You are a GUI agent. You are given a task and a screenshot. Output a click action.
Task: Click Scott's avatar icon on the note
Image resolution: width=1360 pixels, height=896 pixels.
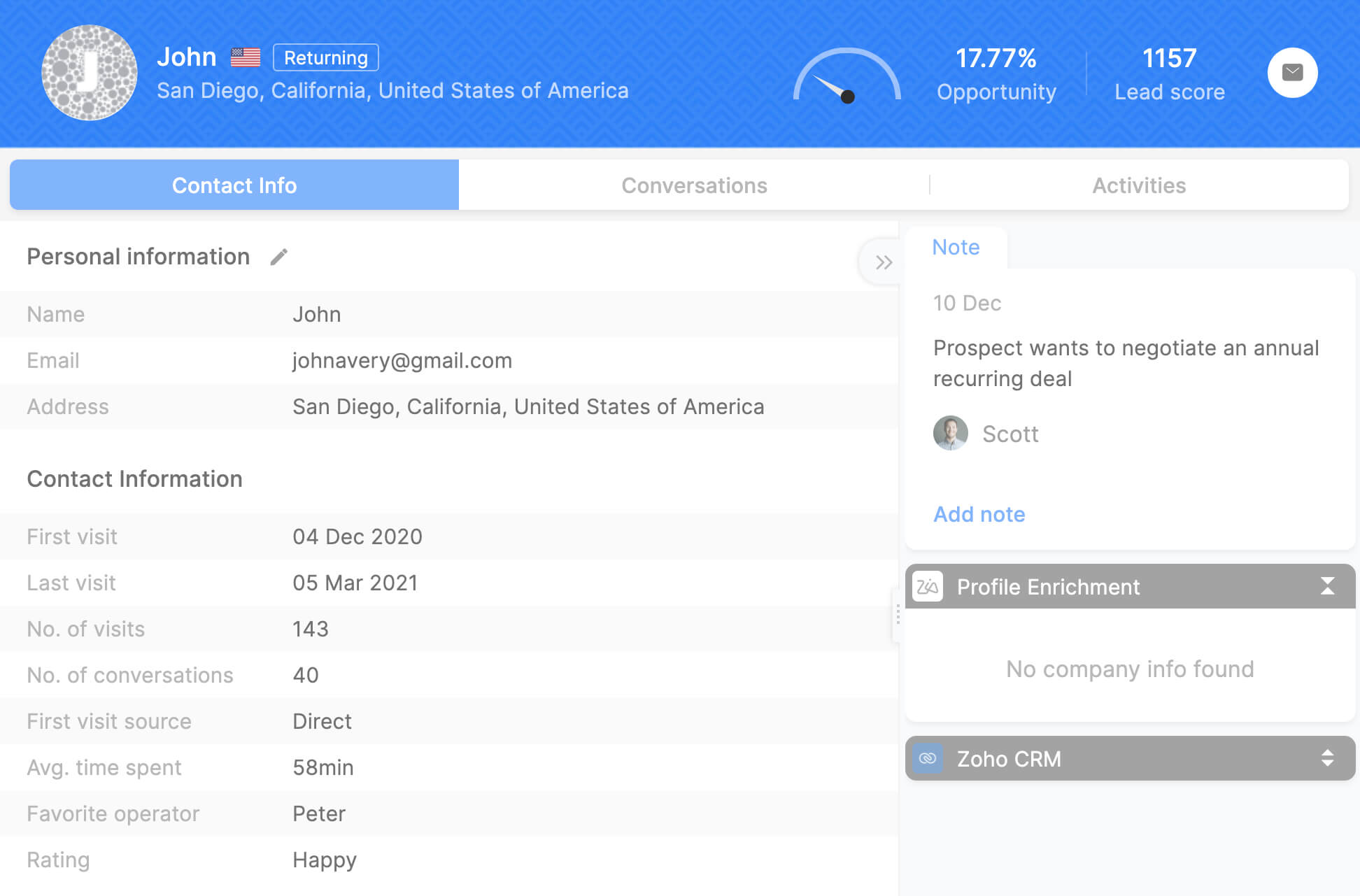tap(949, 433)
